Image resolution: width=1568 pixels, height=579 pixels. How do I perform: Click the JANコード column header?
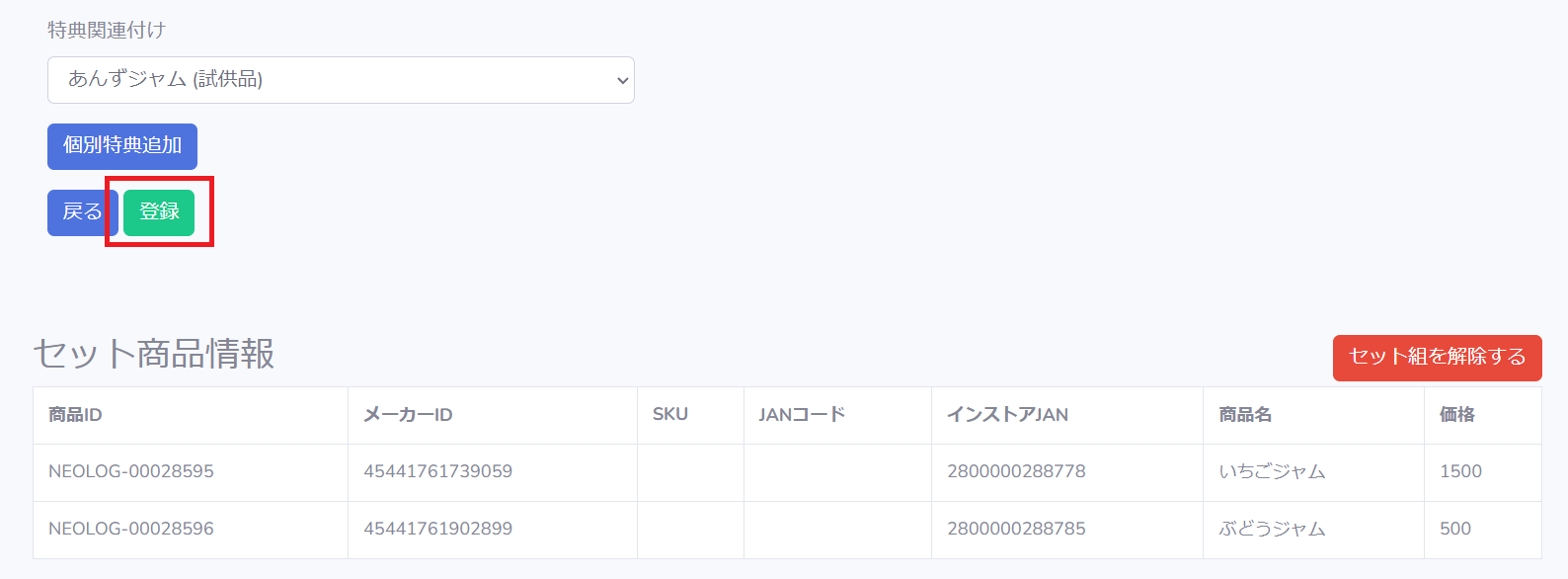coord(802,415)
